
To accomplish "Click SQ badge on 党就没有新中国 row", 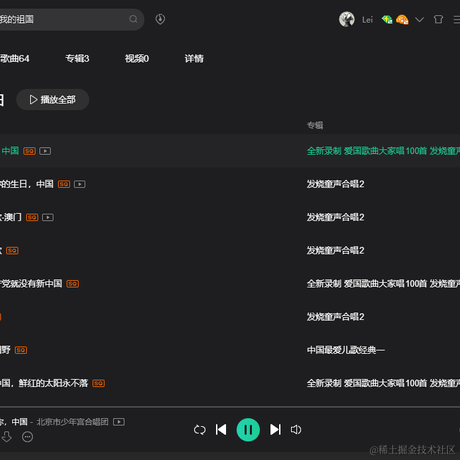I will coord(73,284).
